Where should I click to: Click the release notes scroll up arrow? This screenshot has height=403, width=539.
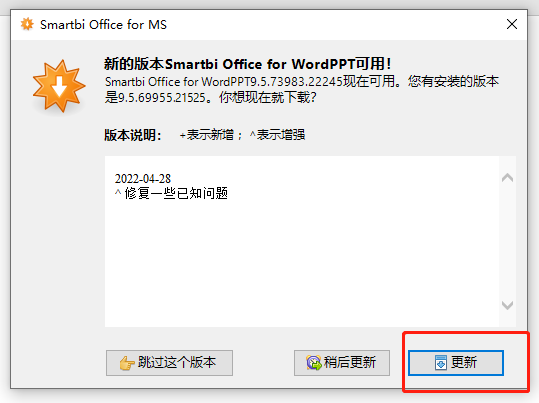coord(507,178)
